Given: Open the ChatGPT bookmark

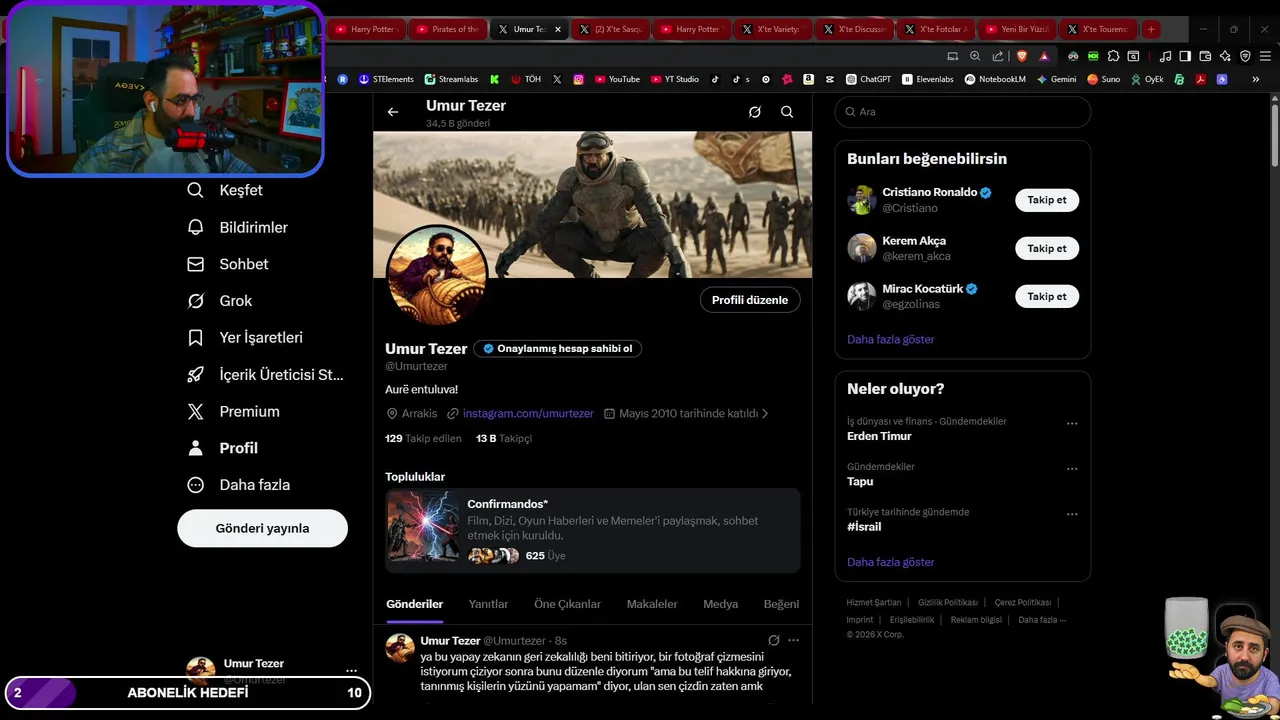Looking at the screenshot, I should [868, 79].
